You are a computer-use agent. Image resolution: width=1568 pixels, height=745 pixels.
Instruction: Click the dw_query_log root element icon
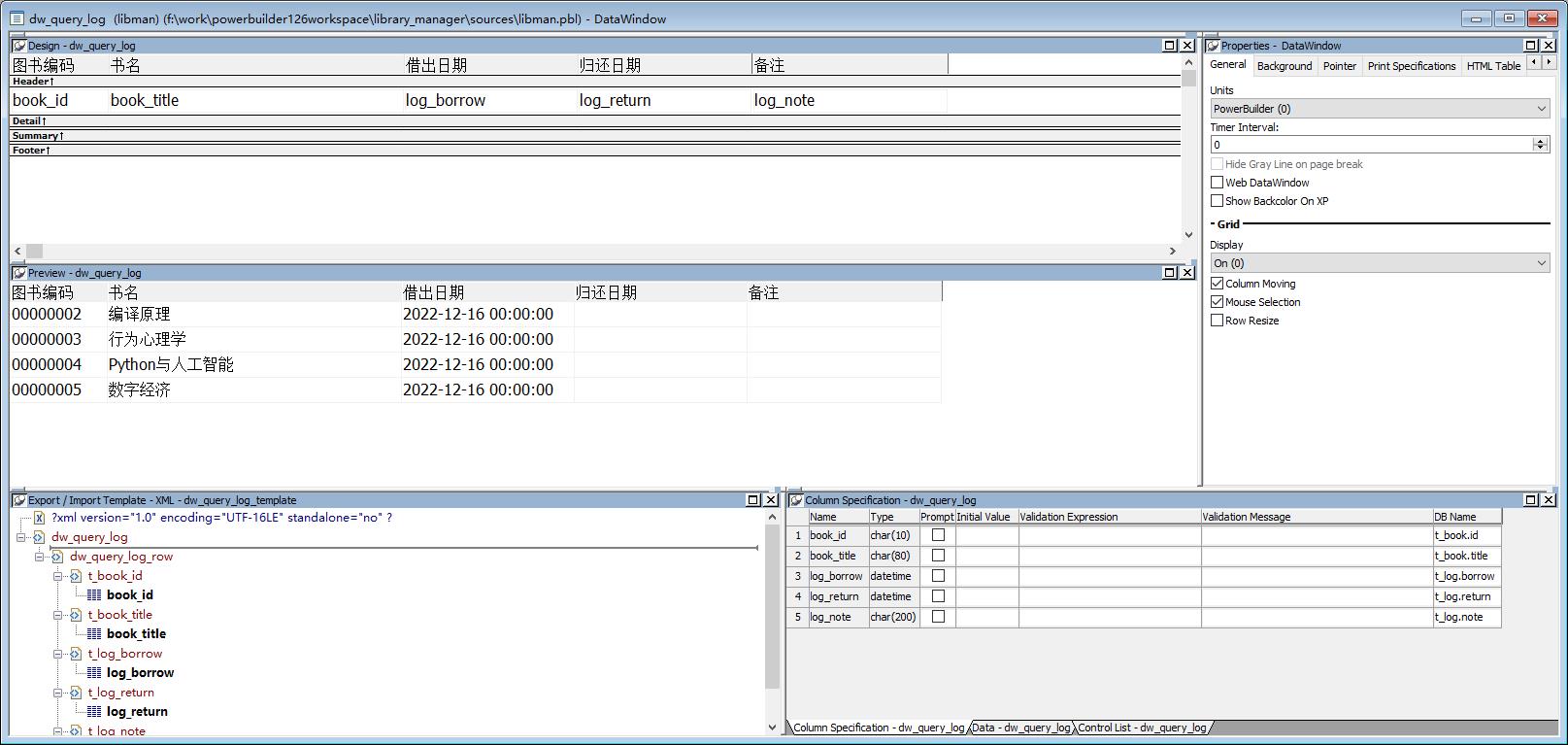[39, 537]
